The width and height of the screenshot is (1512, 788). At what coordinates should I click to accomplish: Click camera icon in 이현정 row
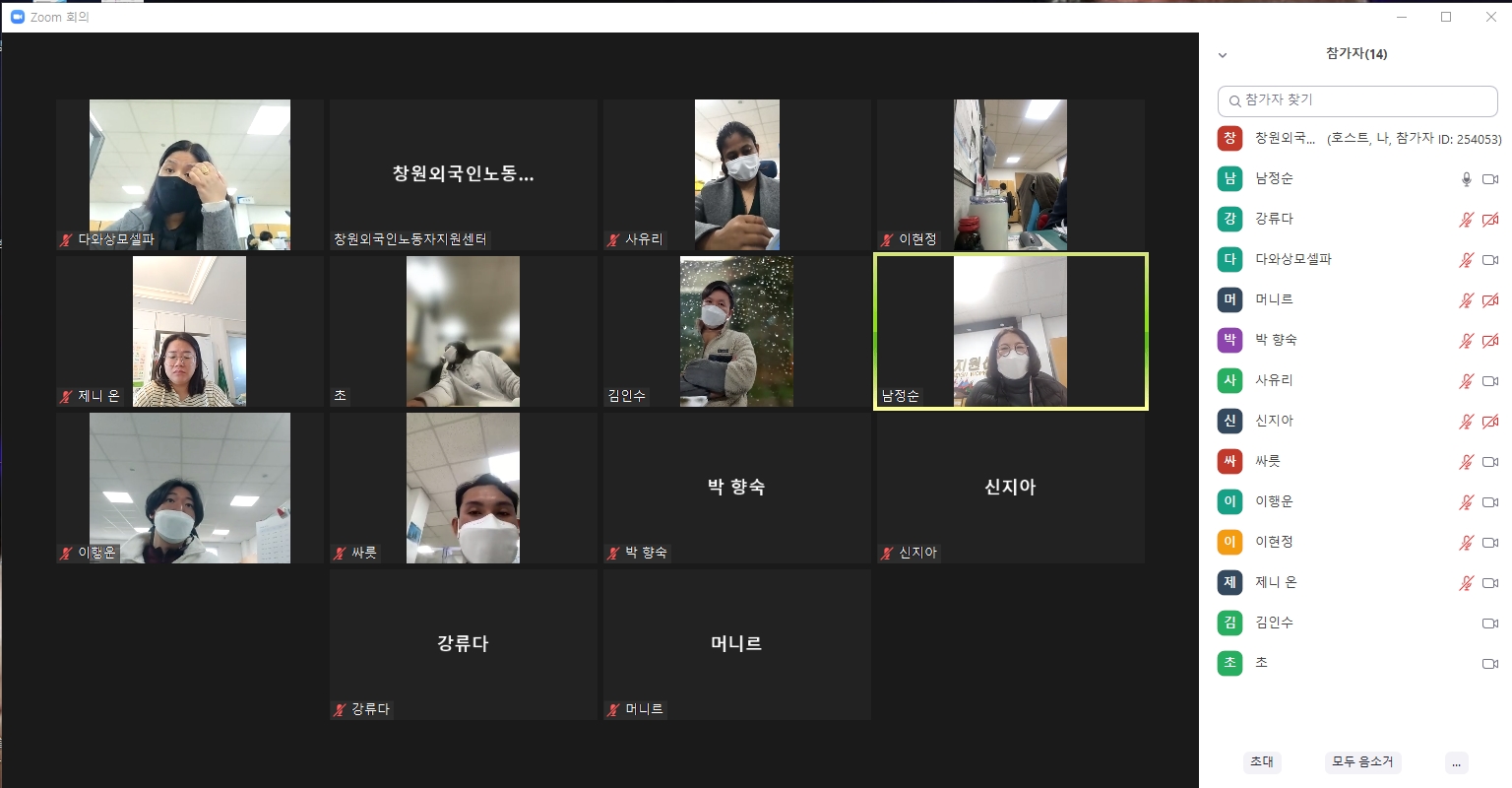point(1490,543)
